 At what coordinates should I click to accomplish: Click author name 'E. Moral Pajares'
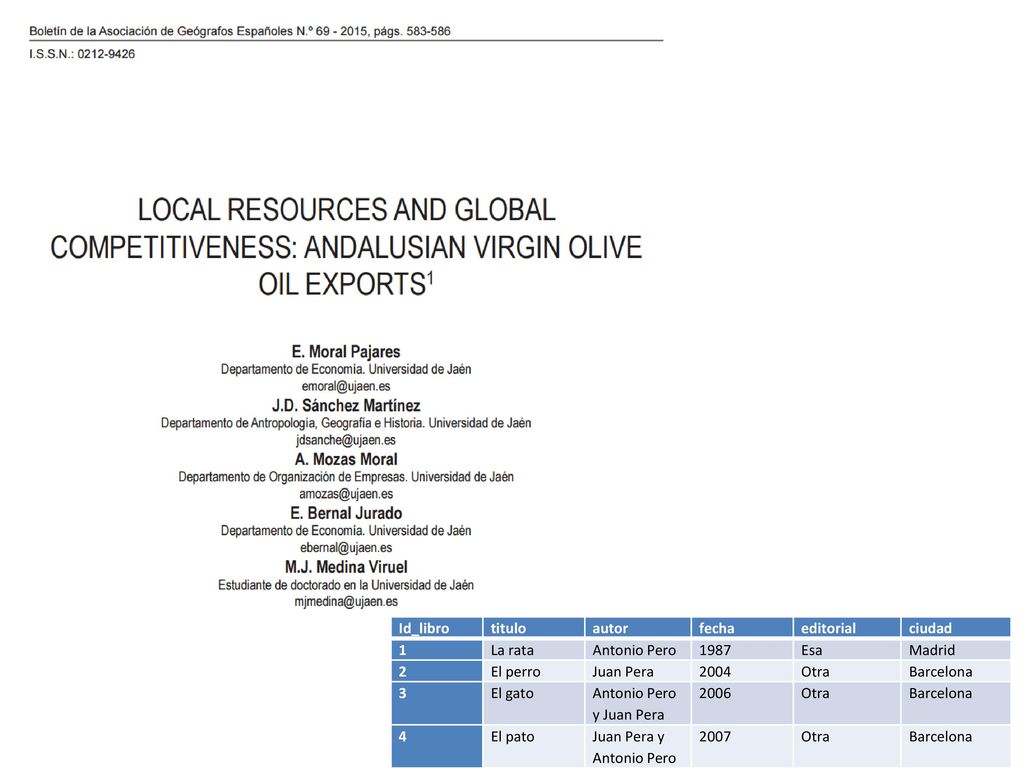click(x=346, y=351)
